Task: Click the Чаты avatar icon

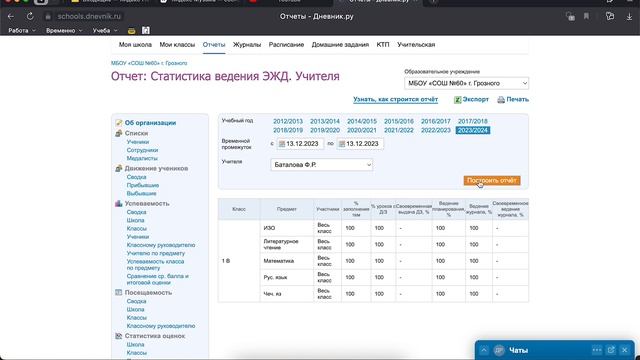Action: point(499,350)
